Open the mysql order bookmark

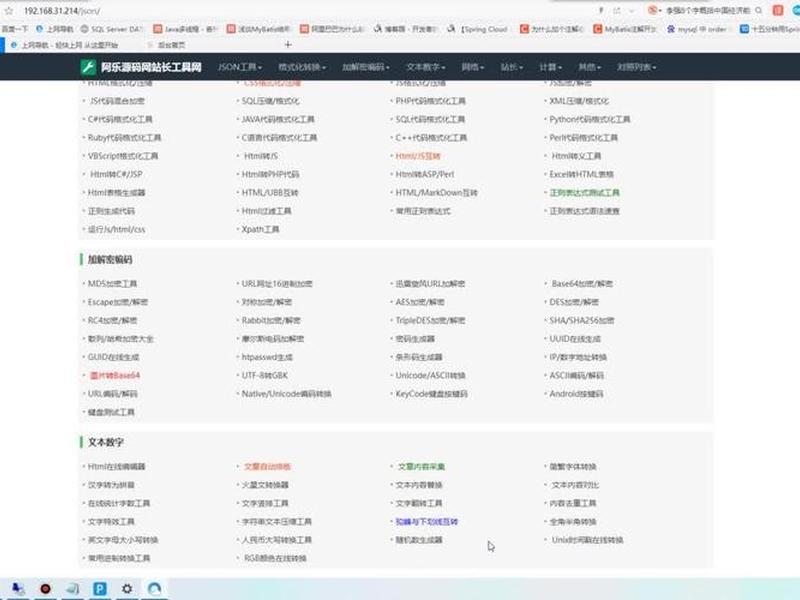(x=696, y=29)
